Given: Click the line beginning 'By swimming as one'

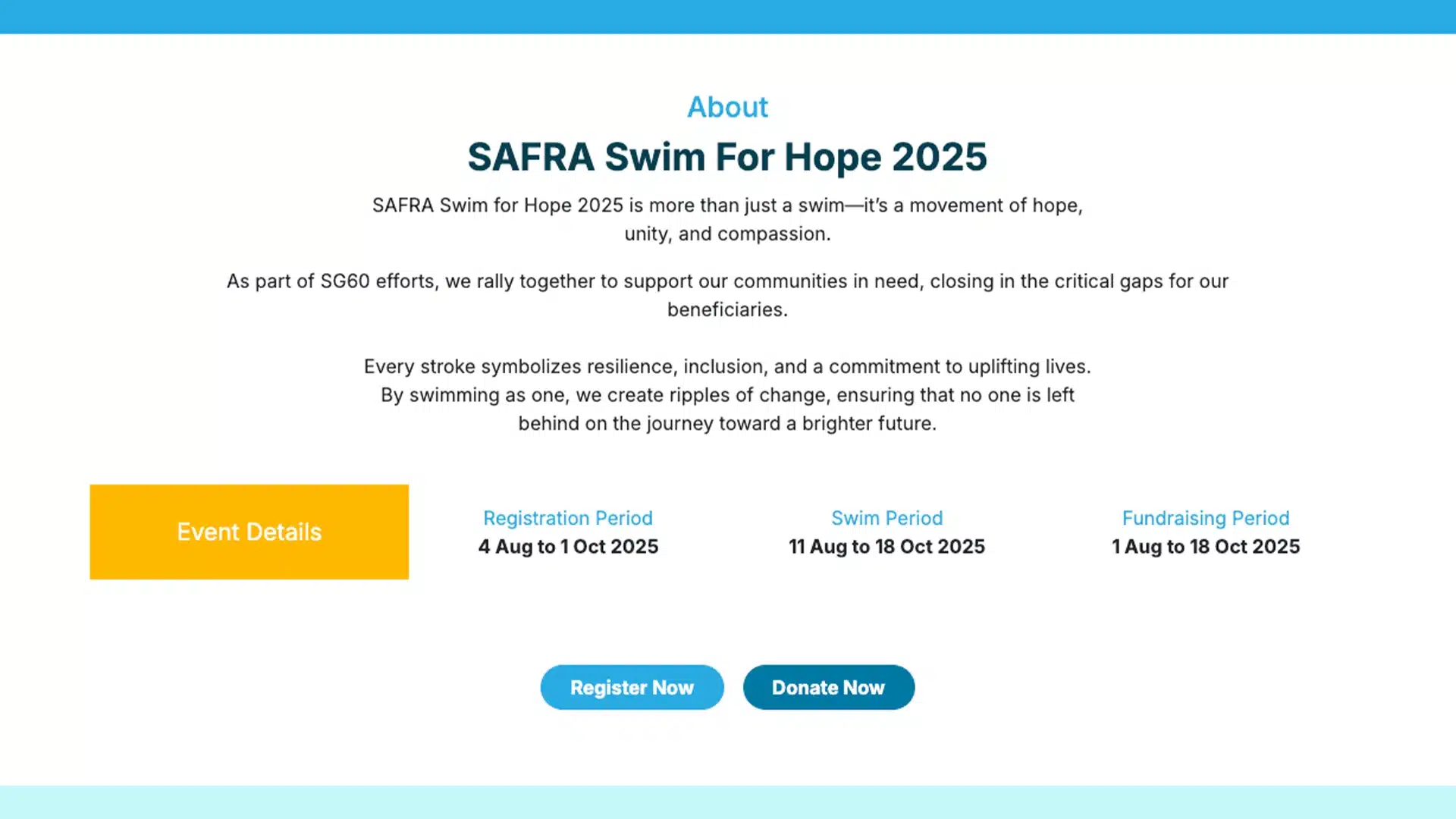Looking at the screenshot, I should (727, 395).
